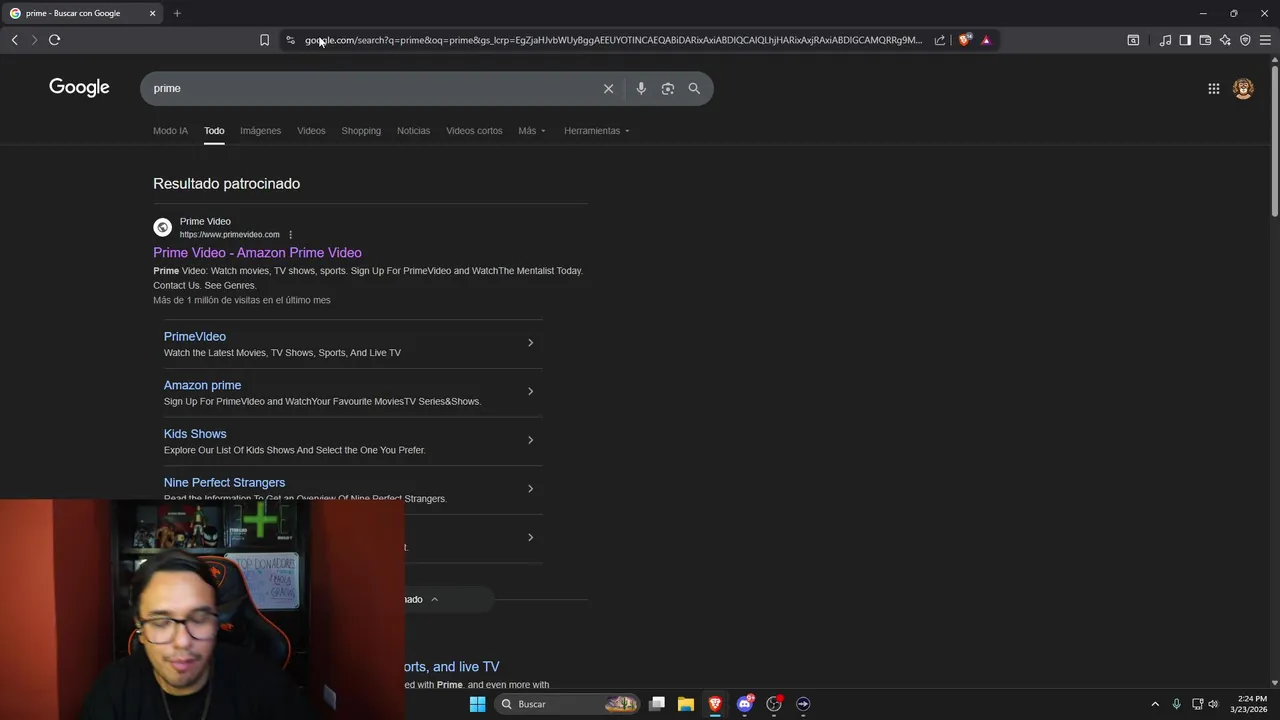Click the page vertical scrollbar thumb

[x=1274, y=140]
